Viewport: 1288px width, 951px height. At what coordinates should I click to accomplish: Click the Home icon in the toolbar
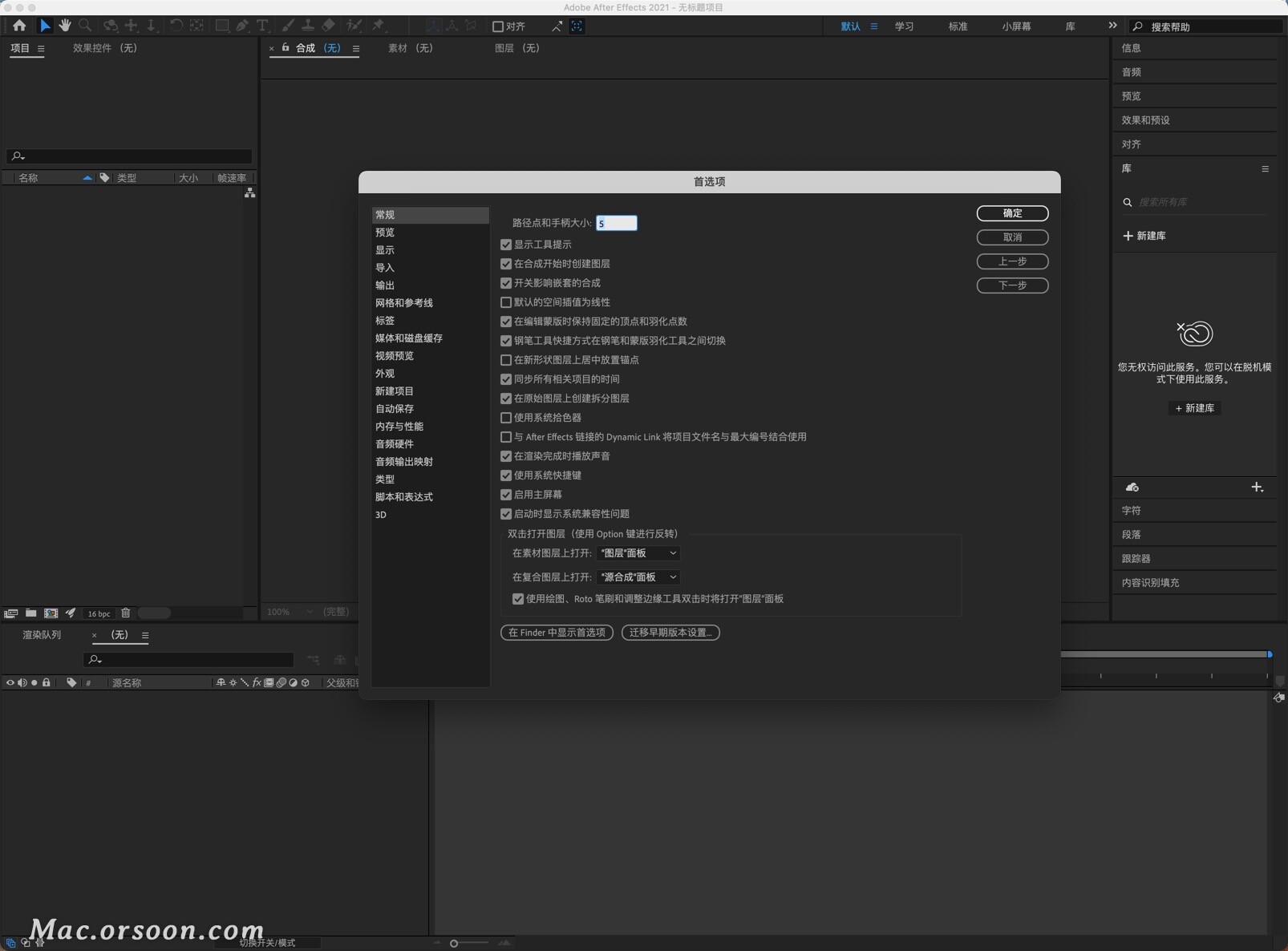(19, 26)
